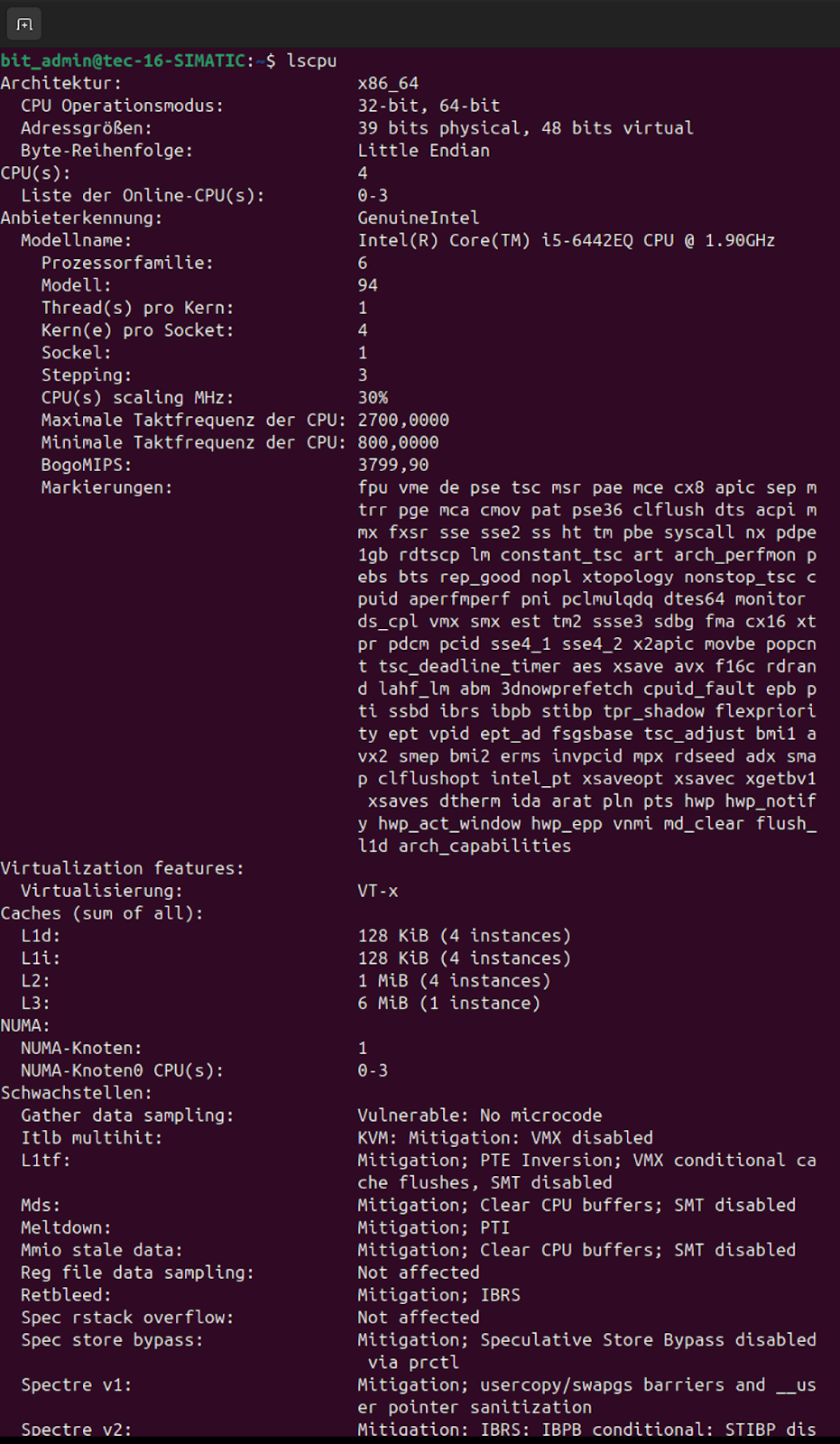This screenshot has height=1444, width=840.
Task: Click the BogoMIPS value 3799,90
Action: point(392,465)
